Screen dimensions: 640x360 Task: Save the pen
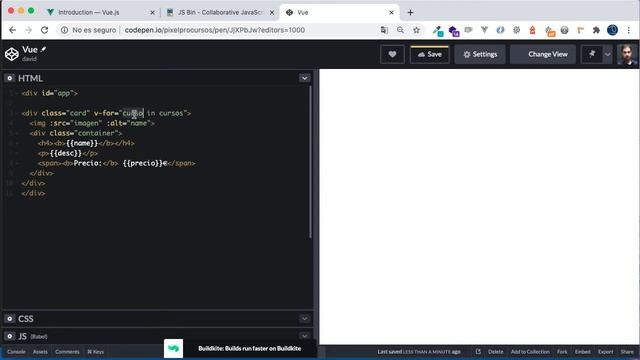429,54
